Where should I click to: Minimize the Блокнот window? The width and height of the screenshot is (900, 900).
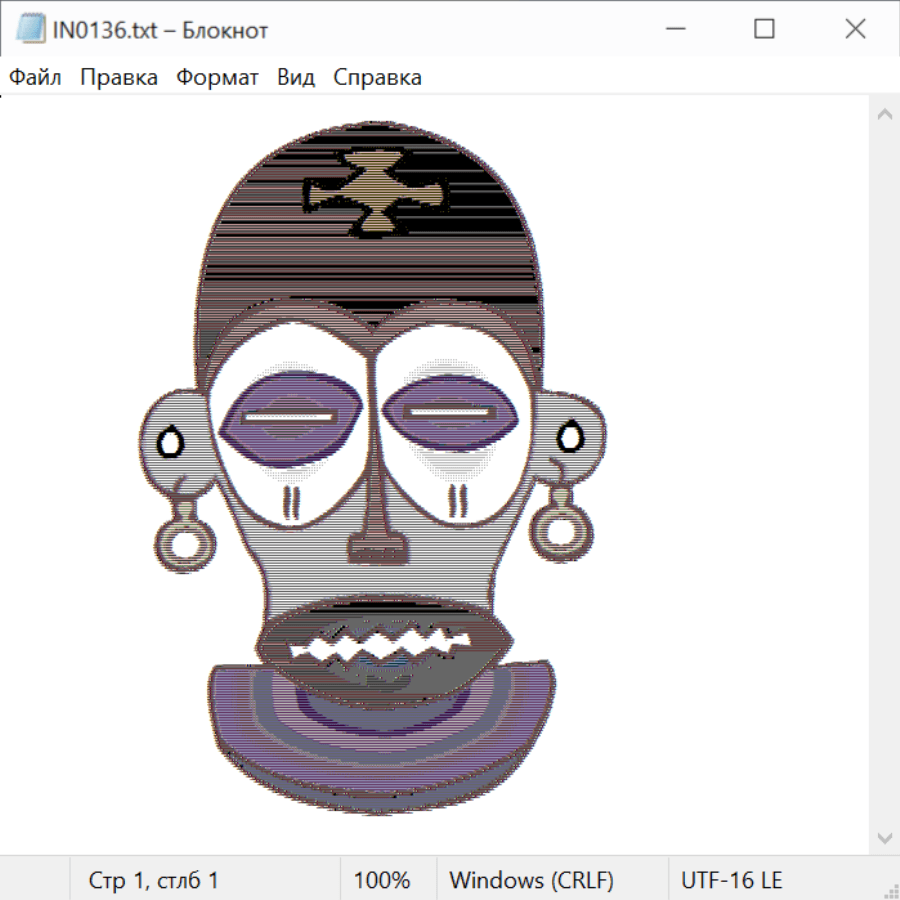(673, 30)
